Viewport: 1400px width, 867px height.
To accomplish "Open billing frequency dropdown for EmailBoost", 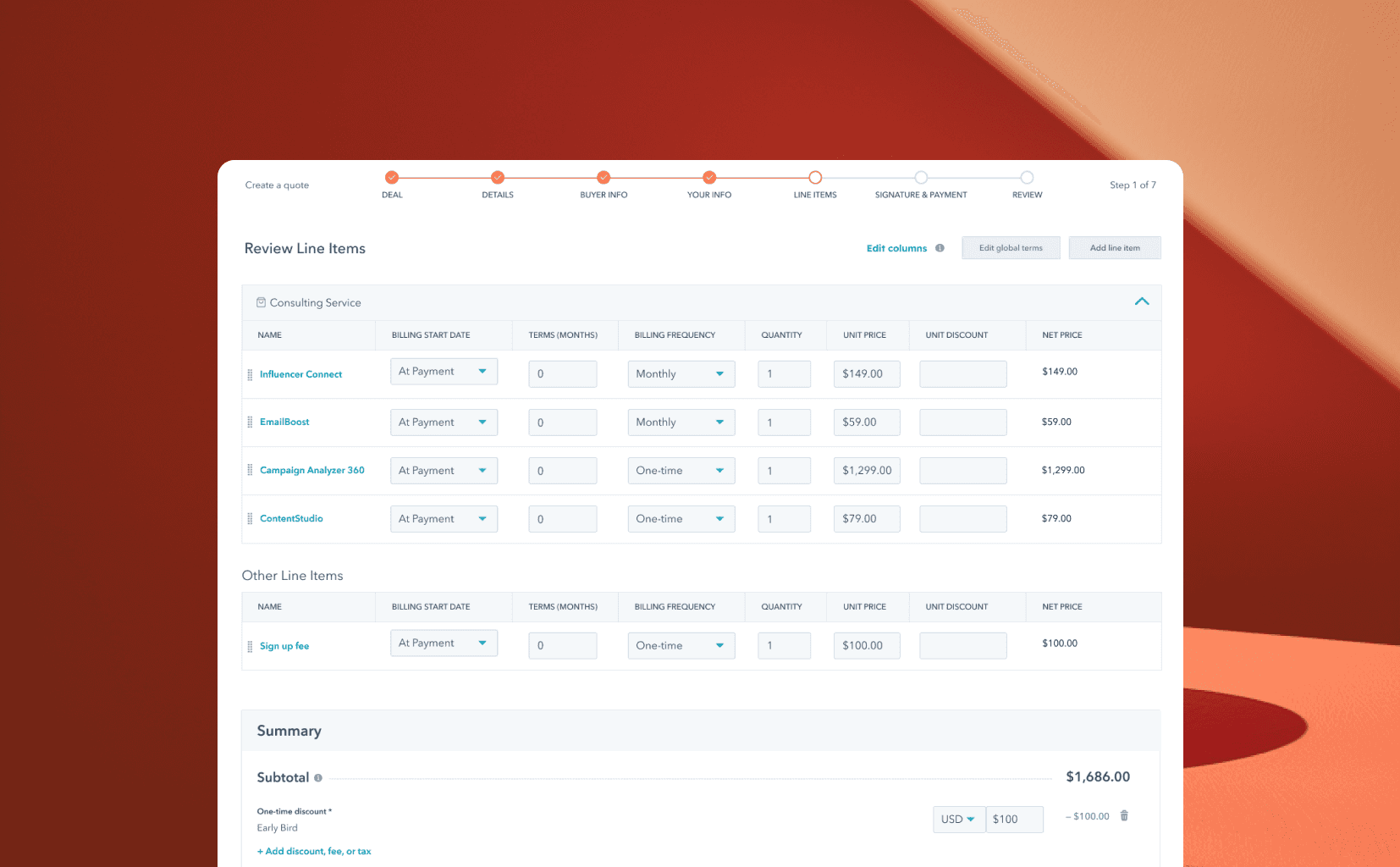I will (681, 422).
